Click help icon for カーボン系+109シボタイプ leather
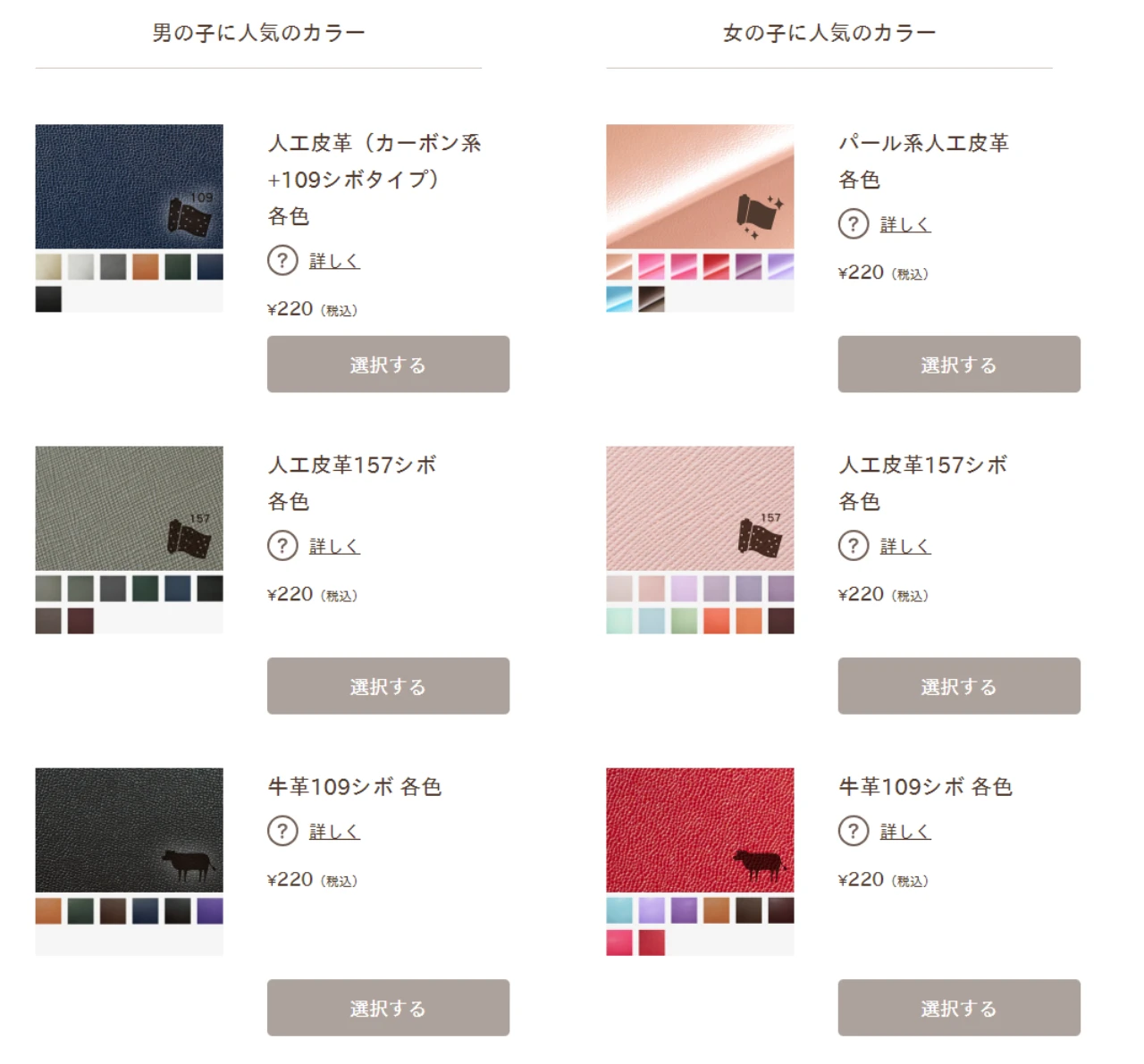This screenshot has height=1064, width=1144. tap(282, 260)
